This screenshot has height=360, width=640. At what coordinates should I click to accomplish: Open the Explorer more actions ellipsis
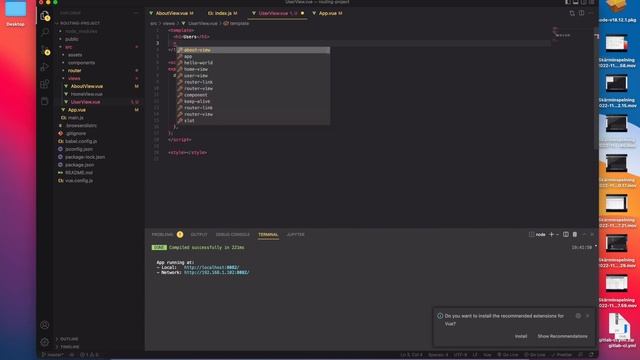(x=136, y=13)
